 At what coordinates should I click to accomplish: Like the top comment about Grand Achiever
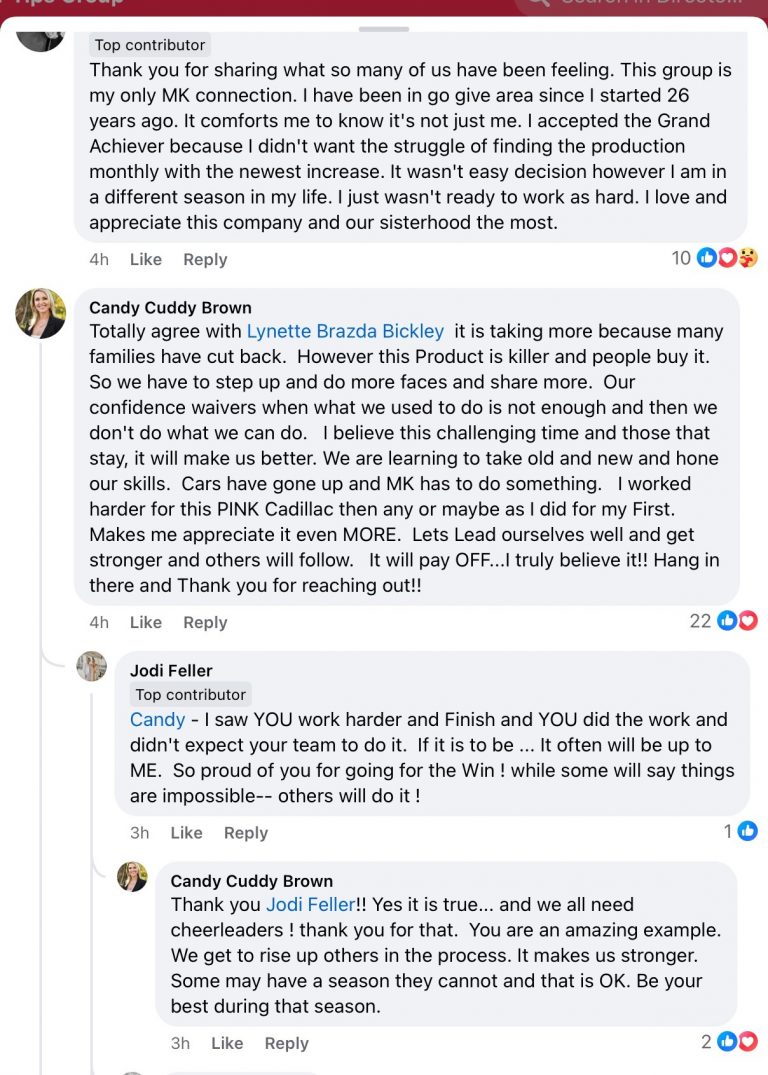[x=145, y=259]
